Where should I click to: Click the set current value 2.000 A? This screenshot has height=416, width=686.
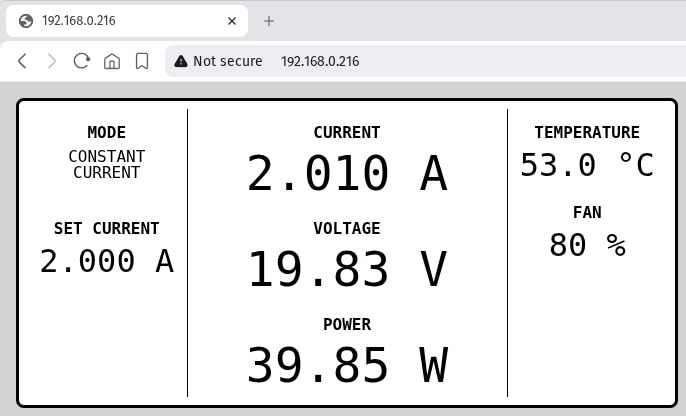point(107,261)
